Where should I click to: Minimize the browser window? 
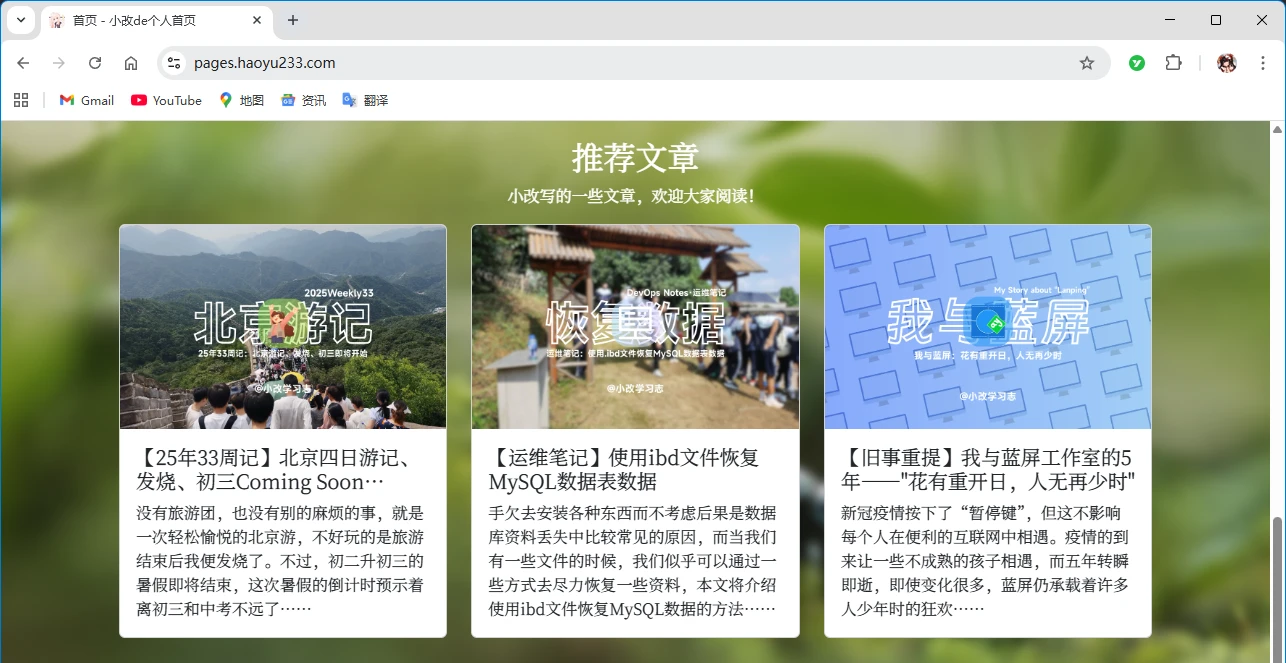pos(1170,20)
